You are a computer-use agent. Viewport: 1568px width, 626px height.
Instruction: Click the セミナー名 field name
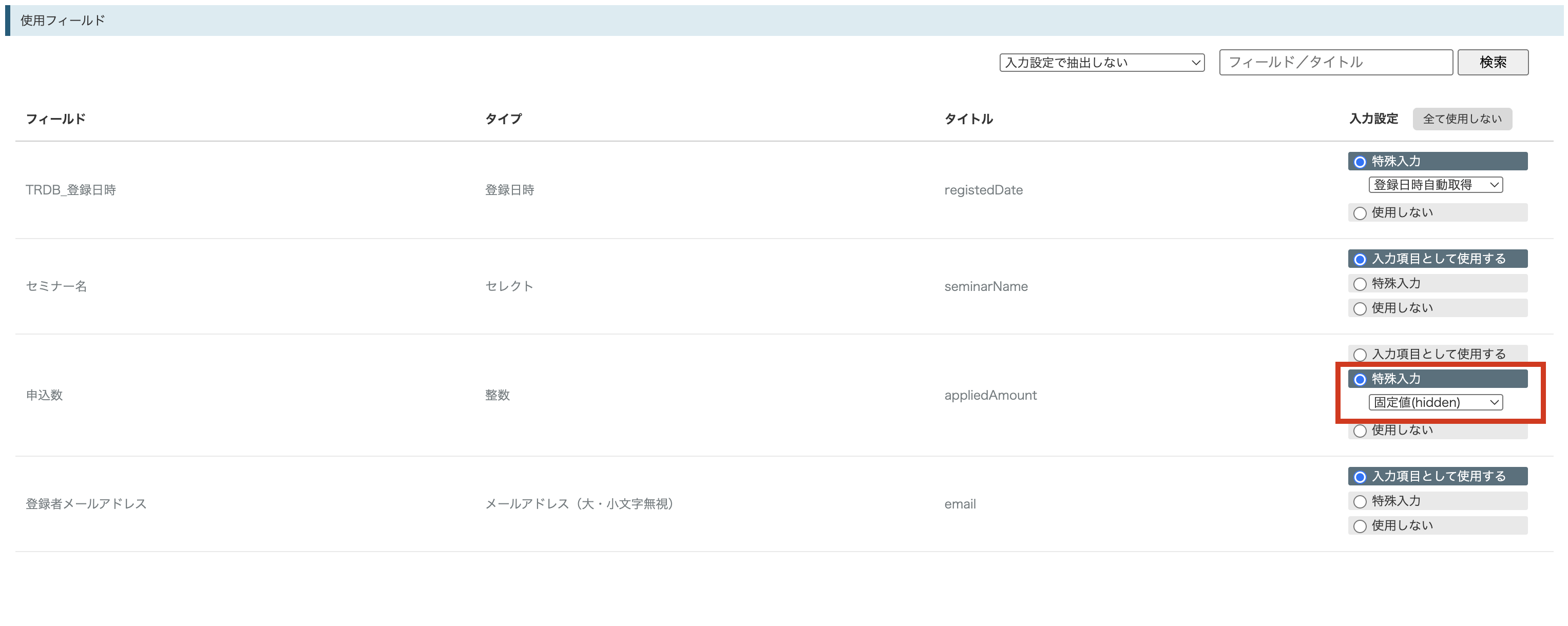point(56,286)
